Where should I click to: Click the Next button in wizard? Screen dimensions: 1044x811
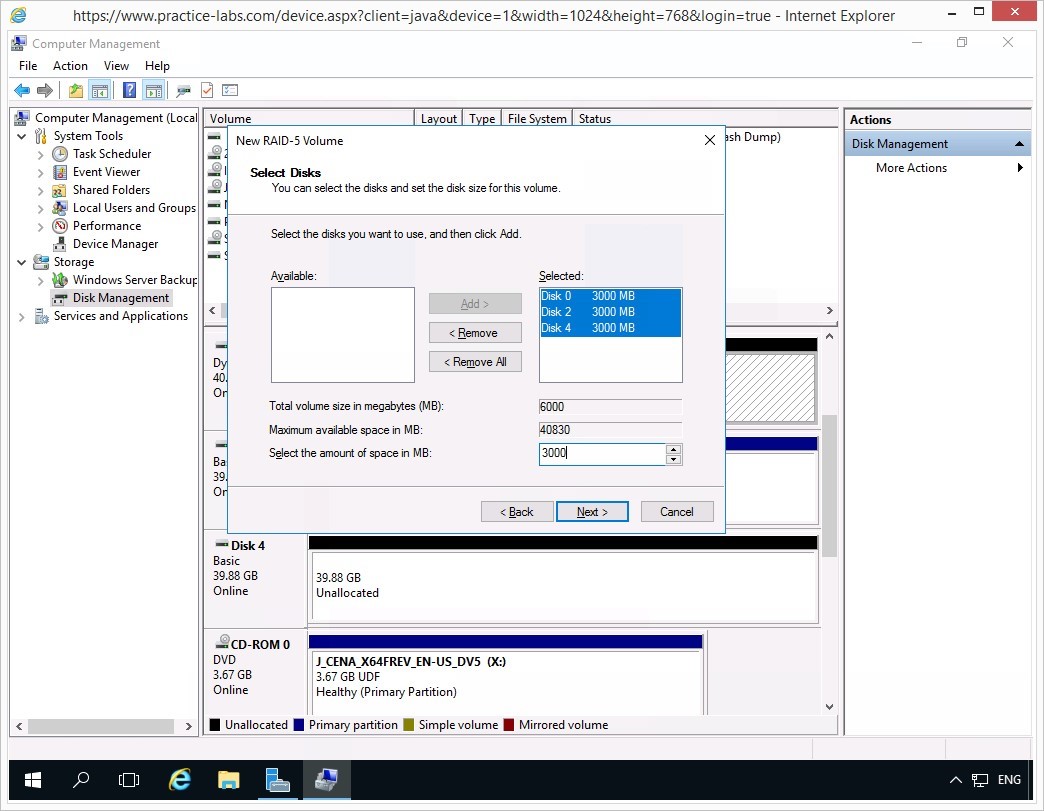[x=592, y=512]
